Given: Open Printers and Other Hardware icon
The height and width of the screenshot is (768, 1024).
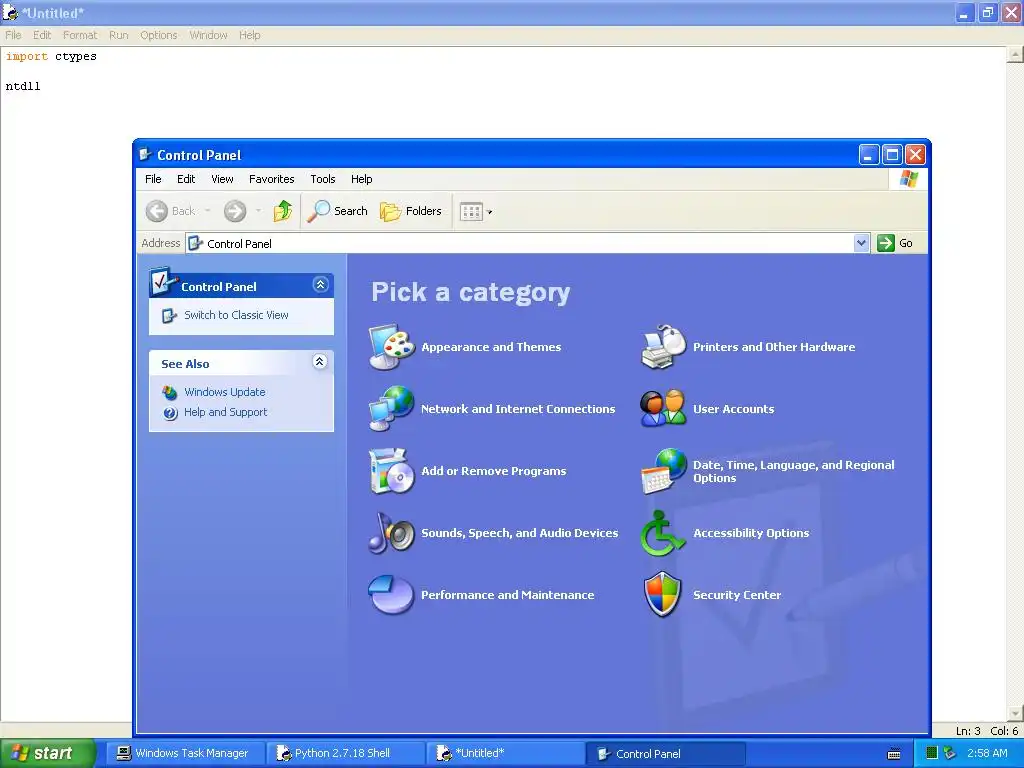Looking at the screenshot, I should tap(663, 347).
